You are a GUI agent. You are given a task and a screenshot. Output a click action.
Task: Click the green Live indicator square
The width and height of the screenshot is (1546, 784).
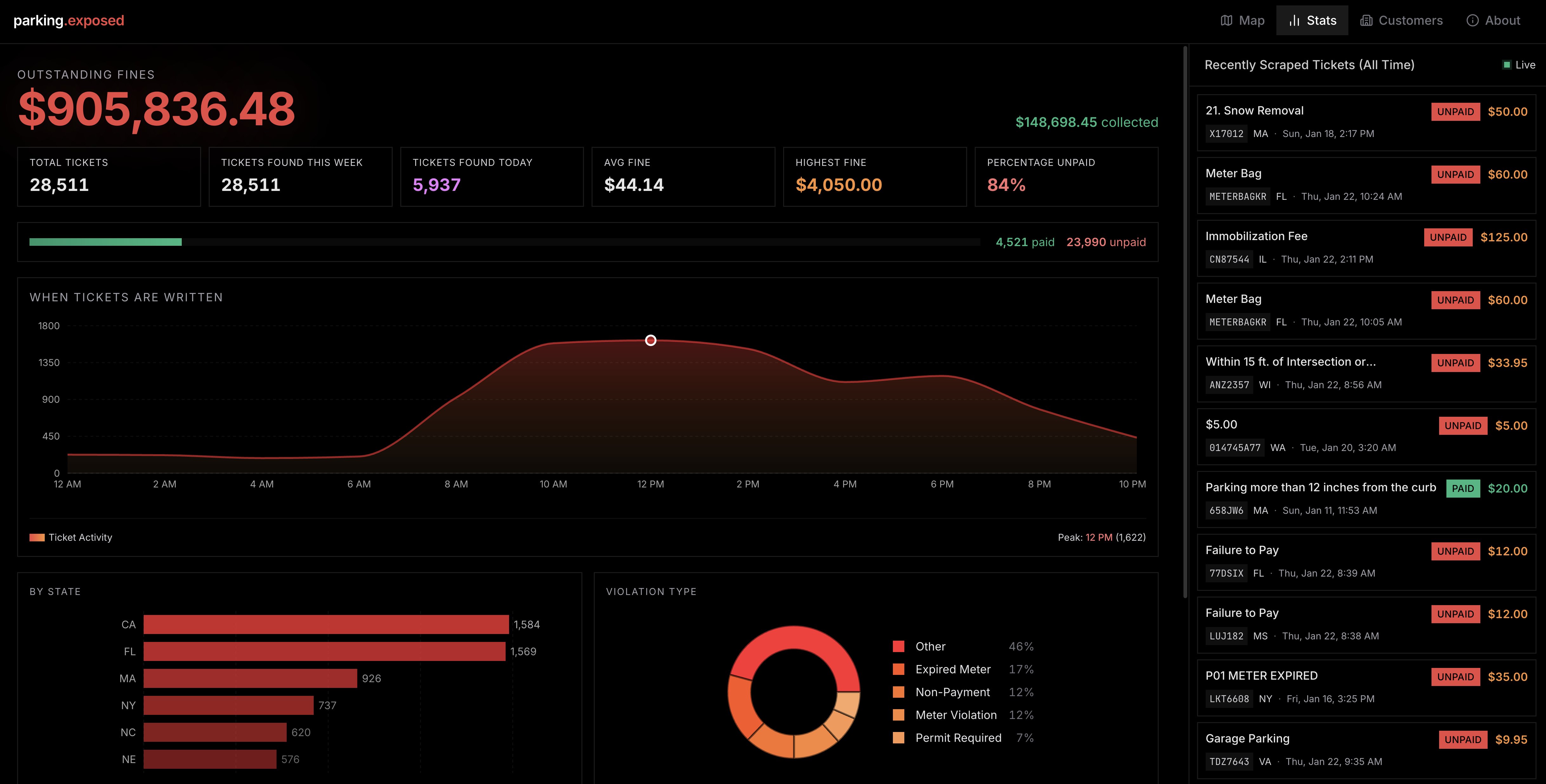1506,65
